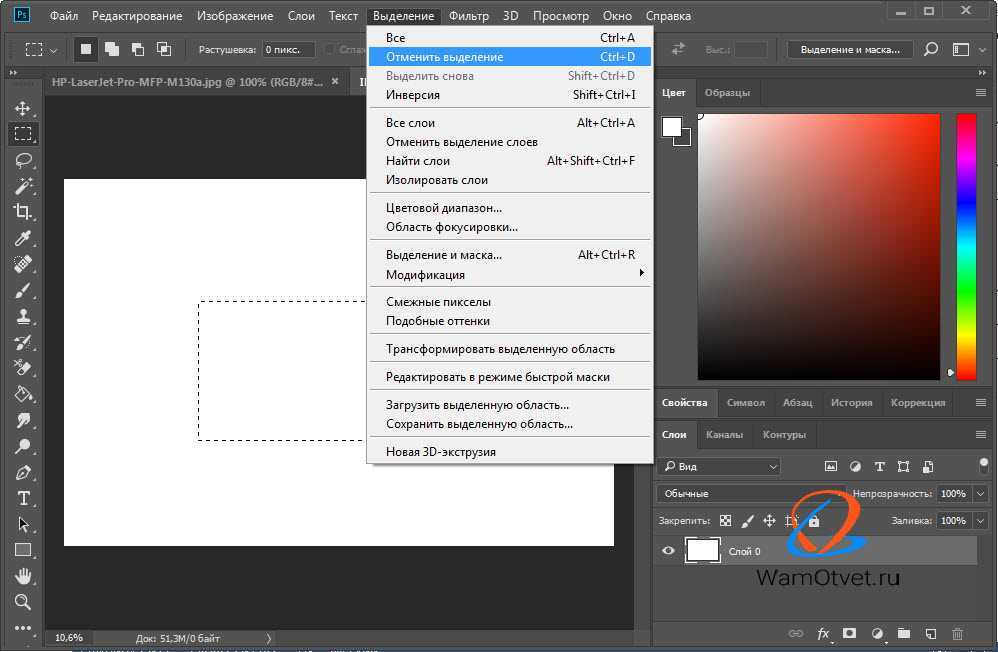This screenshot has height=652, width=998.
Task: Create a new adjustment layer icon
Action: (876, 634)
